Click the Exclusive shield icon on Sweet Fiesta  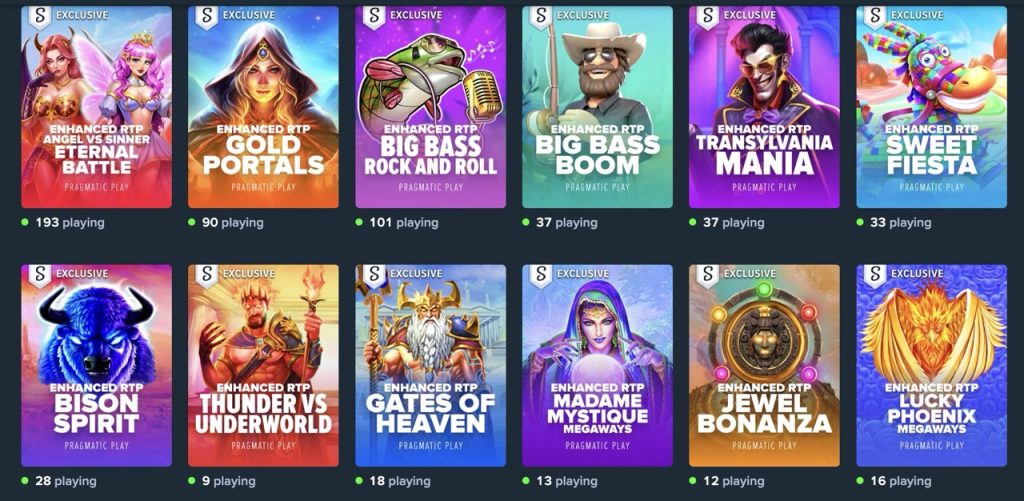pos(875,17)
